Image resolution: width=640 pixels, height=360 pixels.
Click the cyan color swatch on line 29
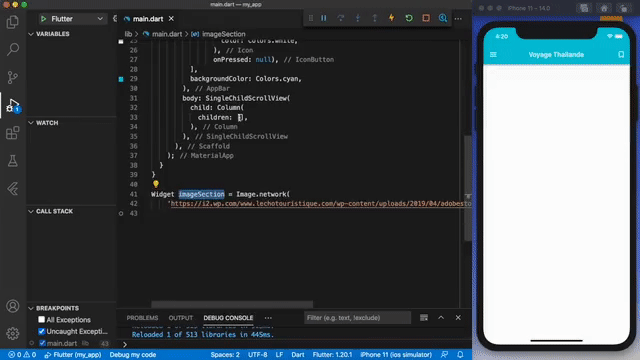click(x=121, y=79)
